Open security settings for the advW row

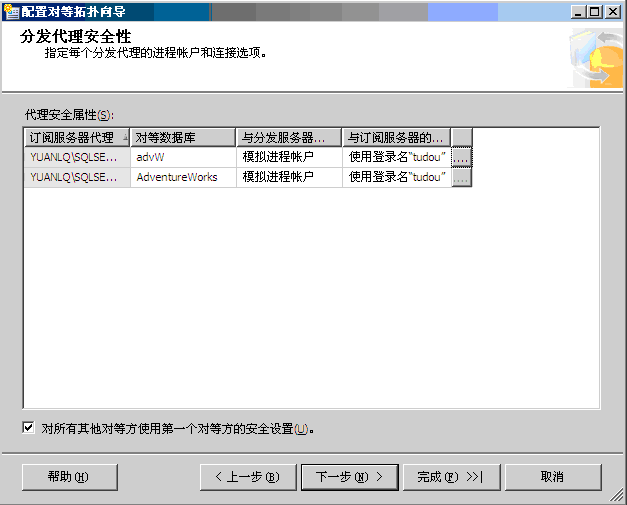[x=462, y=158]
